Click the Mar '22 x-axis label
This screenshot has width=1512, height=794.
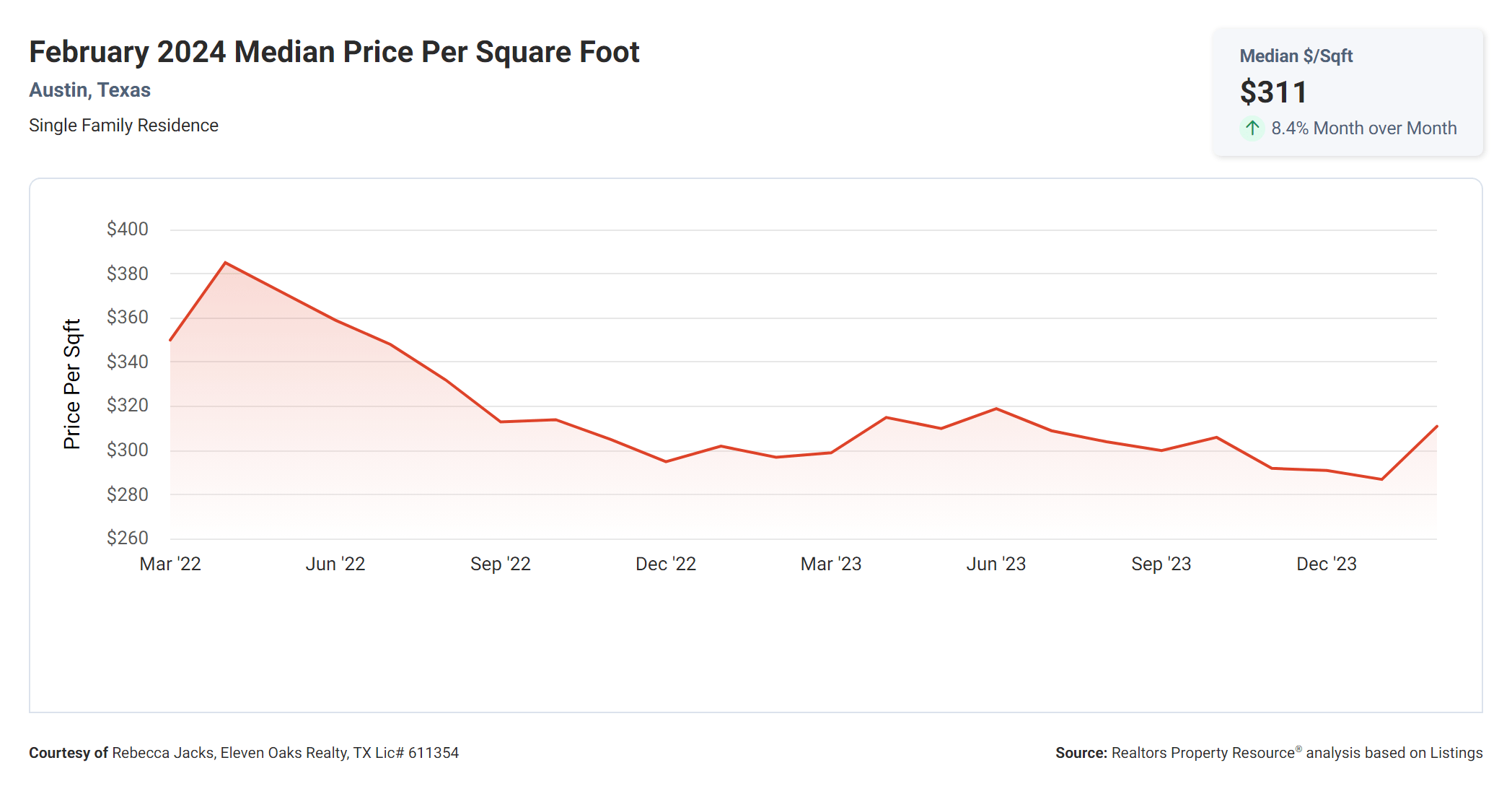170,564
